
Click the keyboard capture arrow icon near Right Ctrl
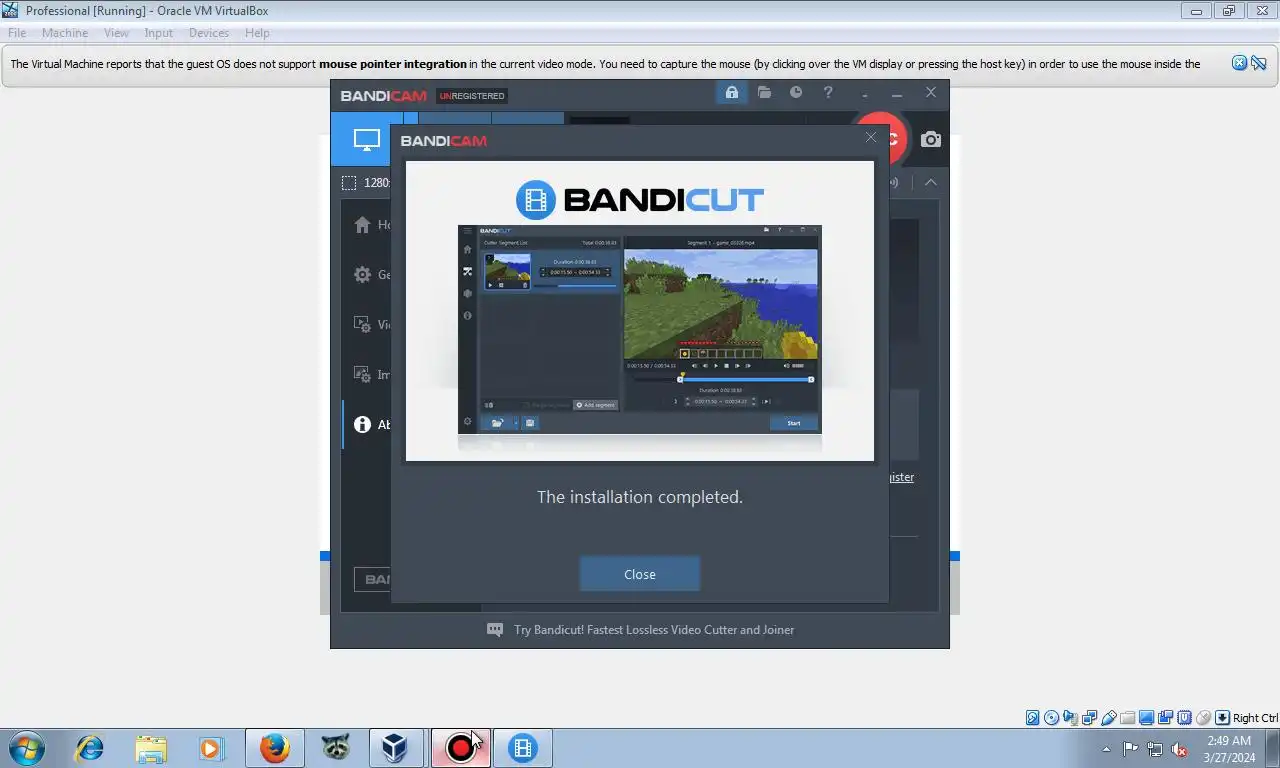click(x=1223, y=718)
